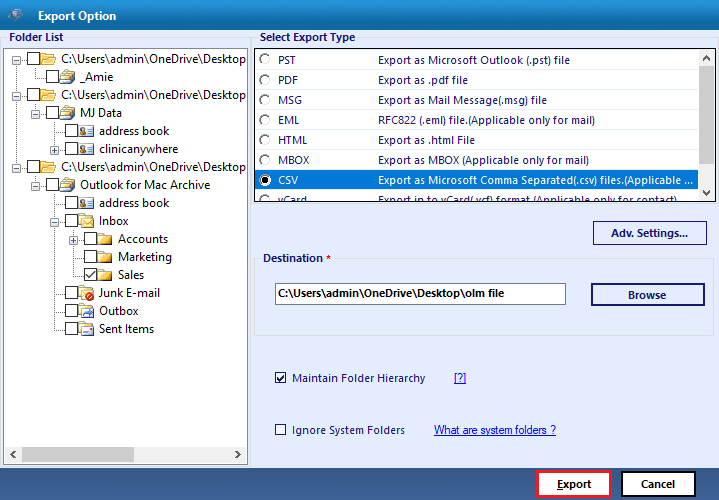Select the CSV export radio button
The height and width of the screenshot is (500, 719).
pyautogui.click(x=265, y=180)
